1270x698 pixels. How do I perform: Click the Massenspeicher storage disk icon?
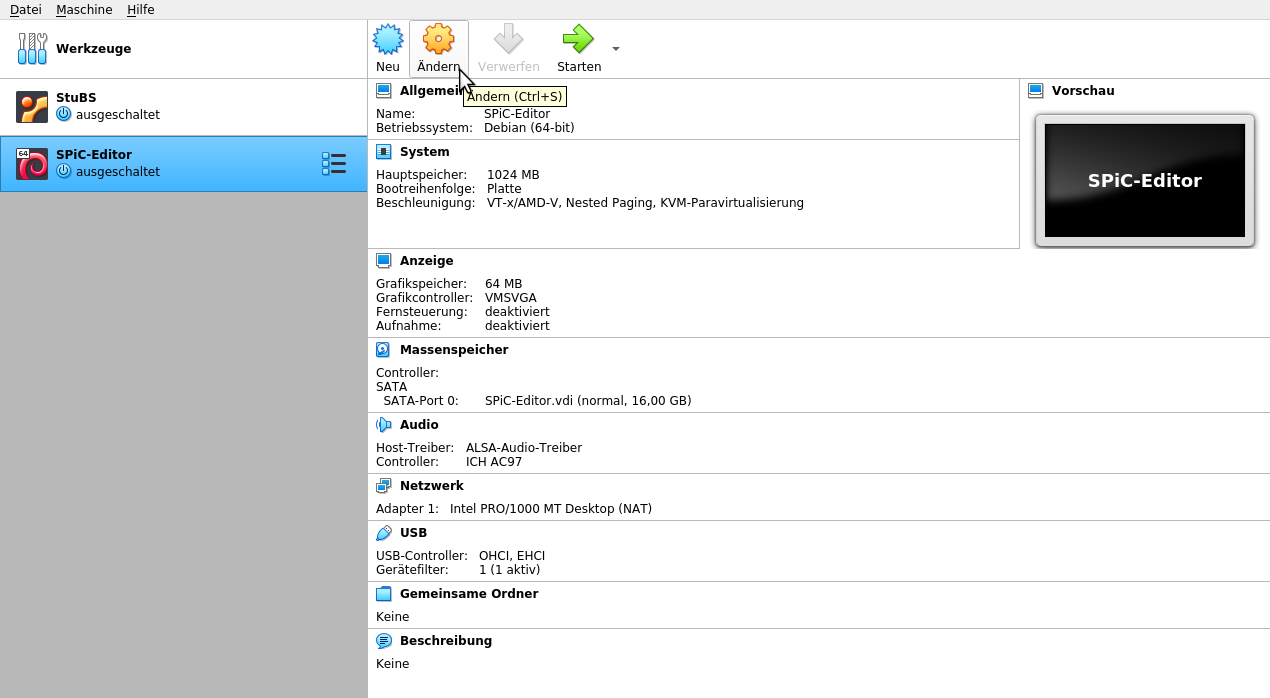coord(384,350)
